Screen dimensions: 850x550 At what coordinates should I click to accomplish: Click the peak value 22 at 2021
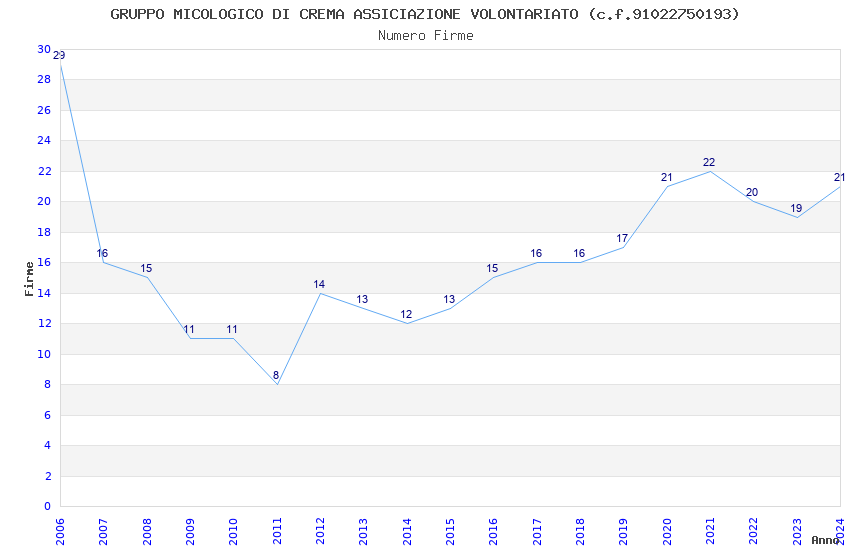pyautogui.click(x=709, y=162)
